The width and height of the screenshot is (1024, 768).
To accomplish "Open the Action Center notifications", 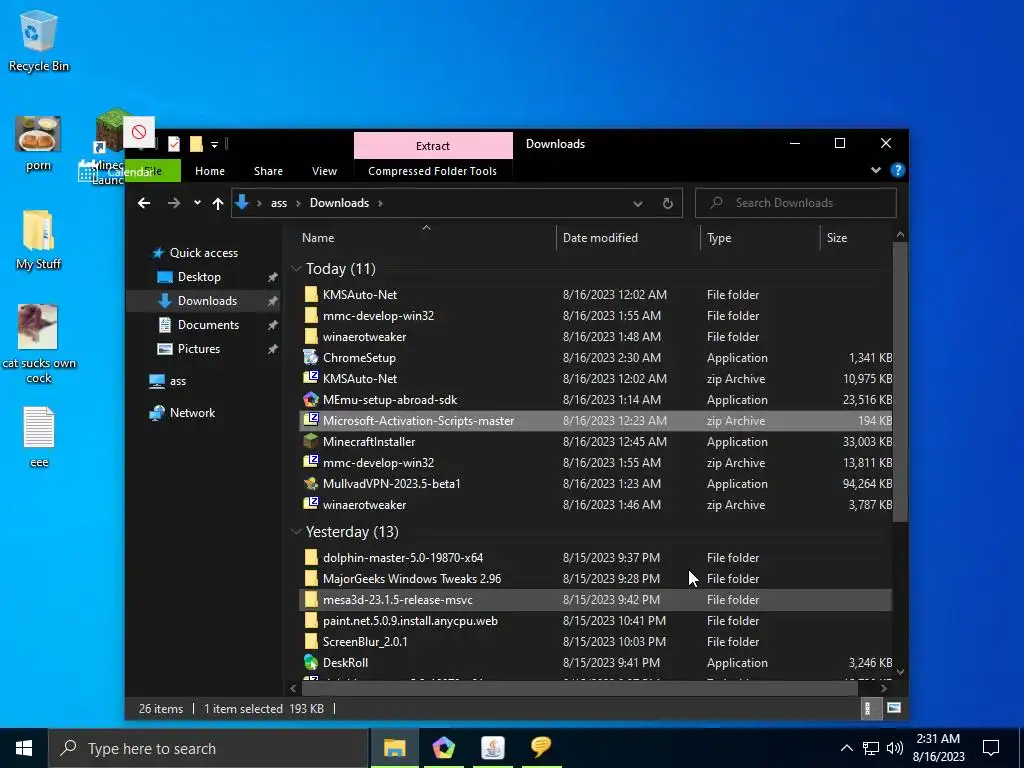I will point(991,748).
